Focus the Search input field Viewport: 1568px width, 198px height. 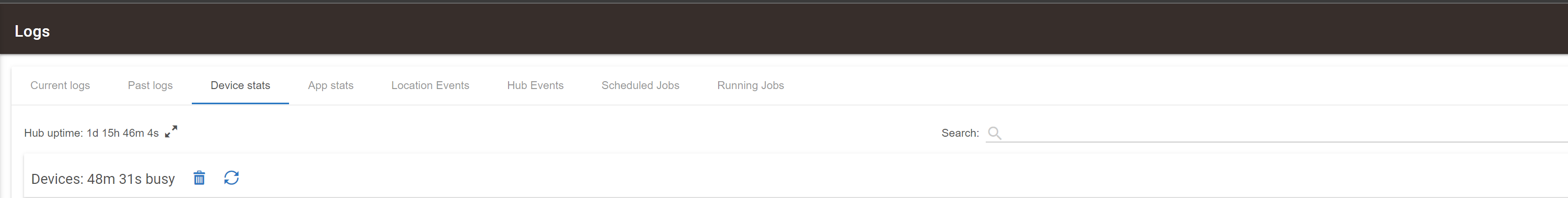(1284, 133)
